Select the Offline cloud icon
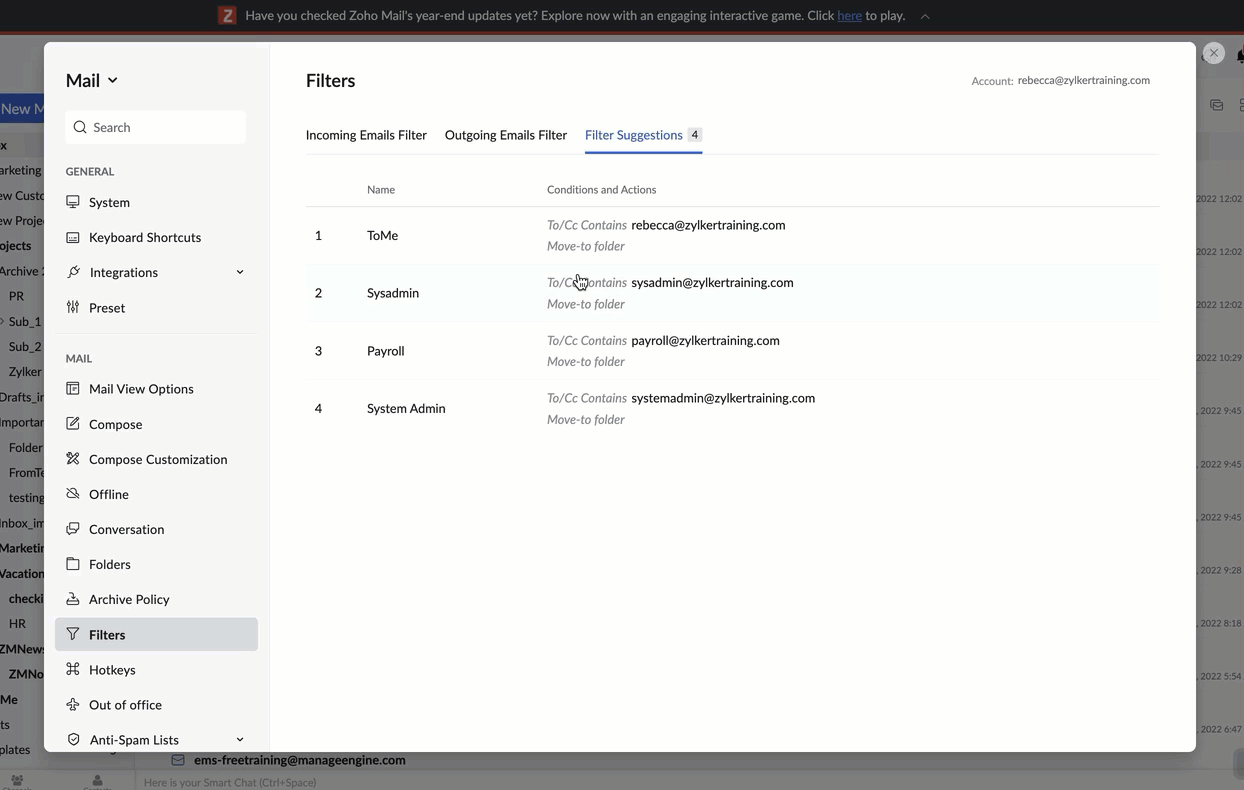The height and width of the screenshot is (790, 1244). (x=73, y=494)
